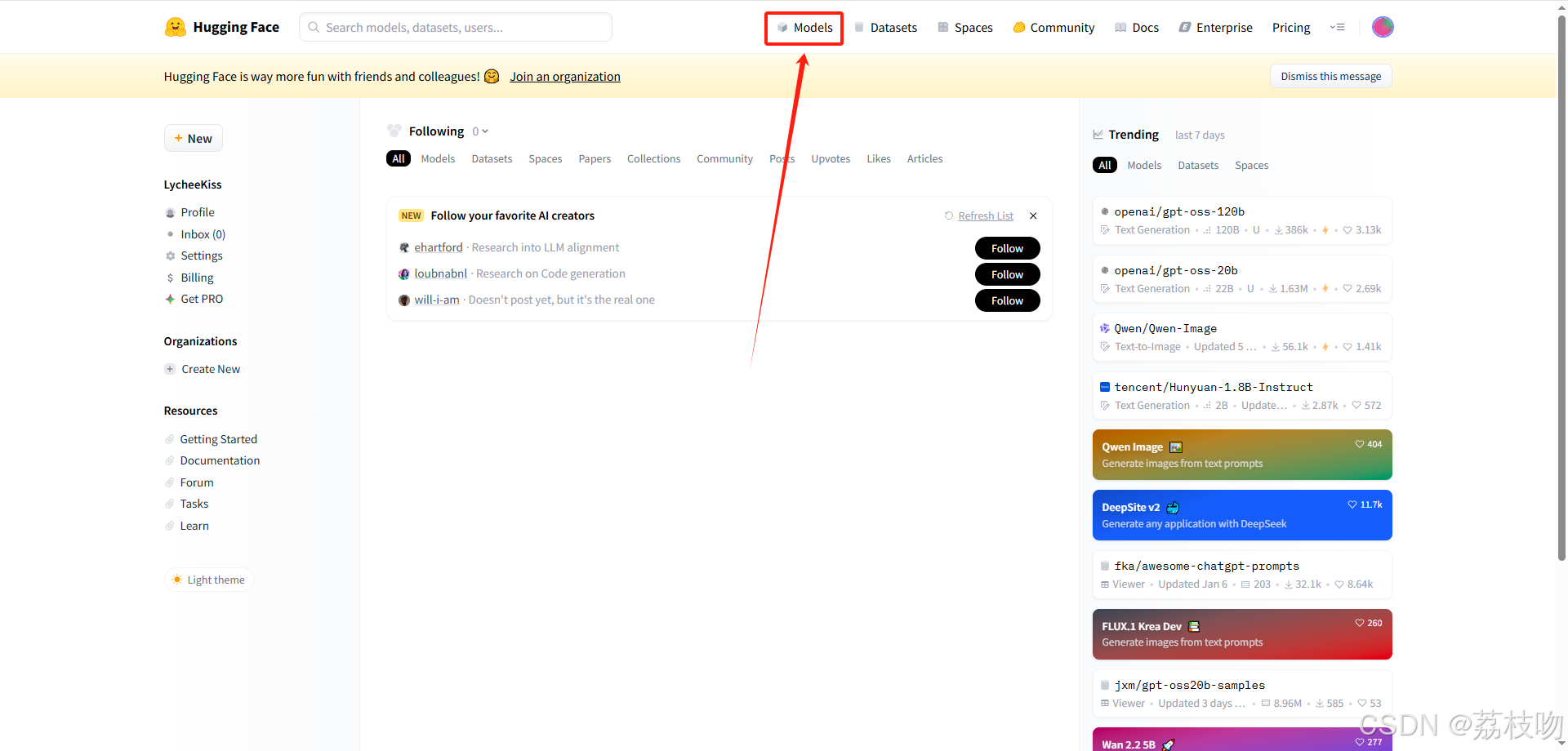
Task: Expand the Following count dropdown
Action: click(480, 131)
